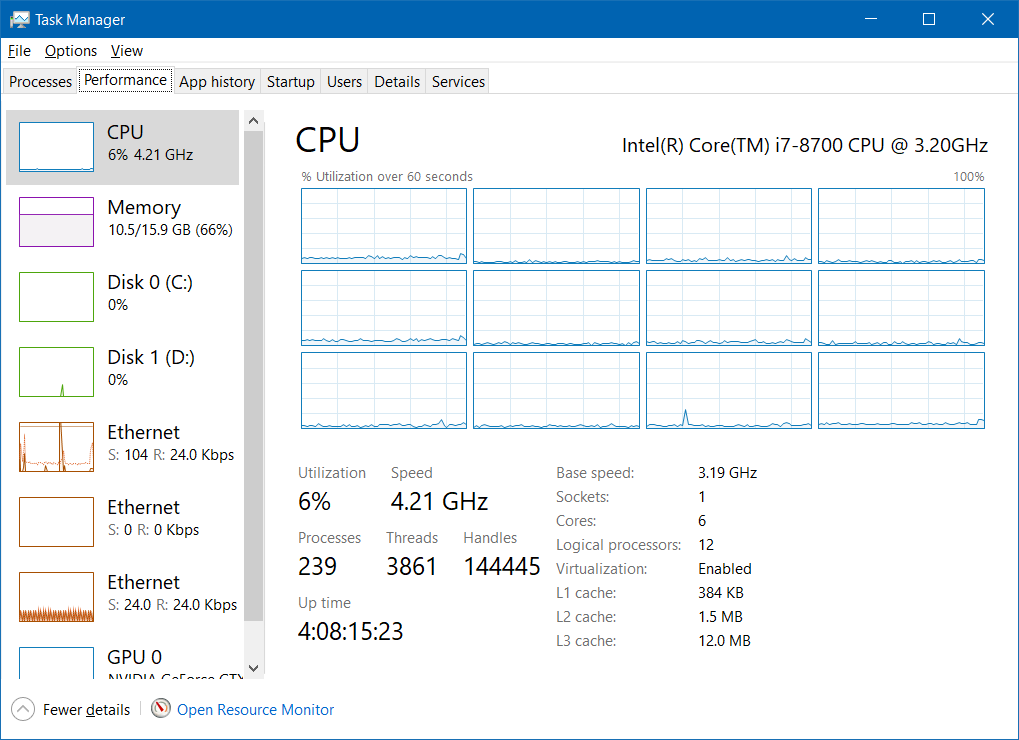Go to the Startup tab
Image resolution: width=1019 pixels, height=740 pixels.
[291, 82]
